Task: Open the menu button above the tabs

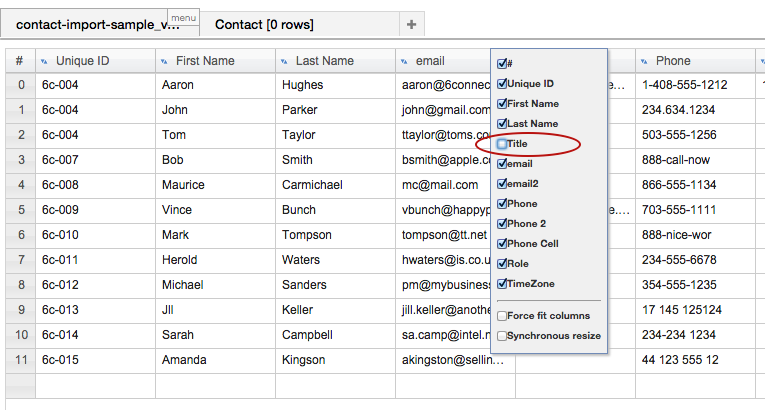Action: (183, 18)
